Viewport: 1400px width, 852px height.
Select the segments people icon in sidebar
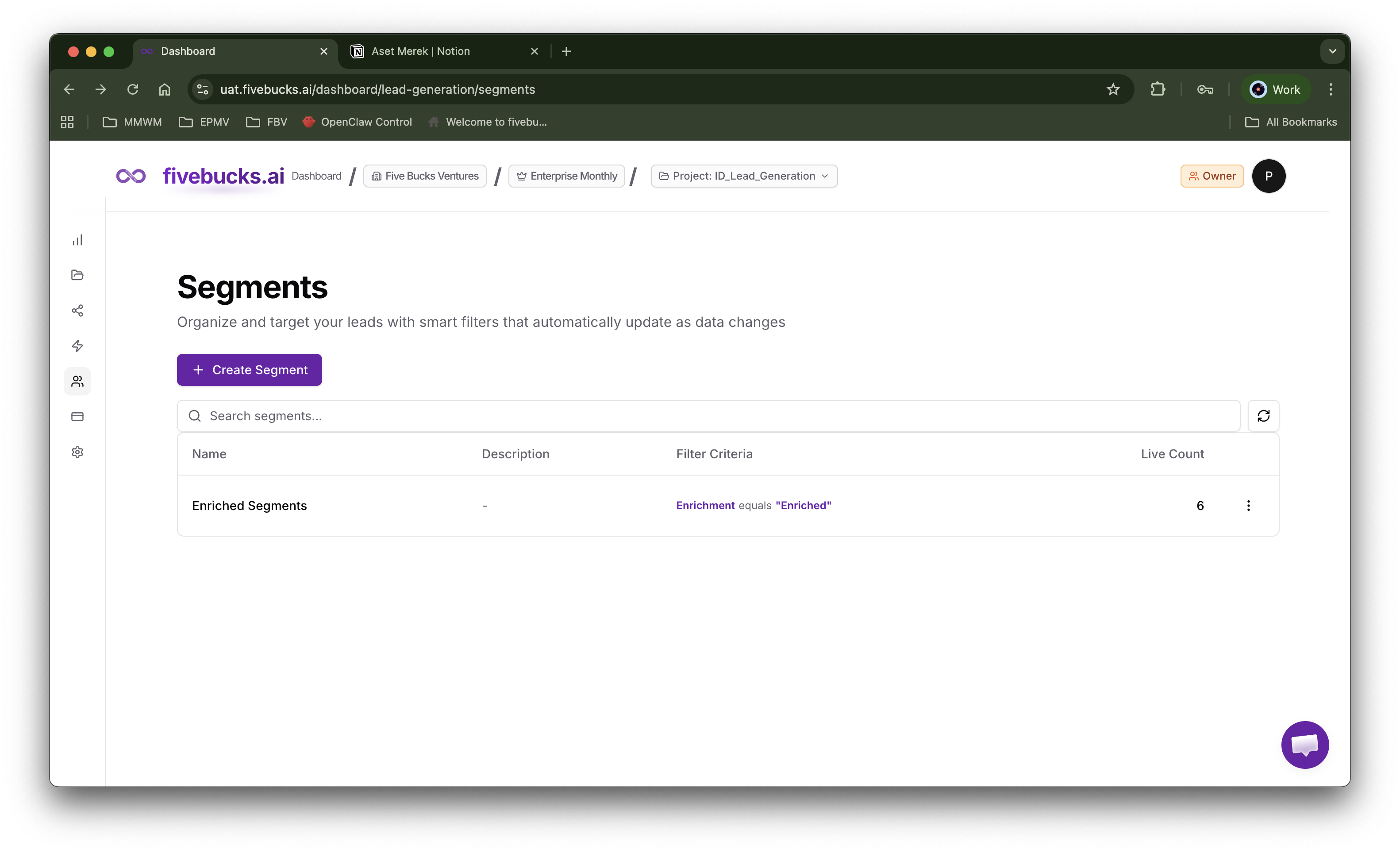[x=77, y=381]
